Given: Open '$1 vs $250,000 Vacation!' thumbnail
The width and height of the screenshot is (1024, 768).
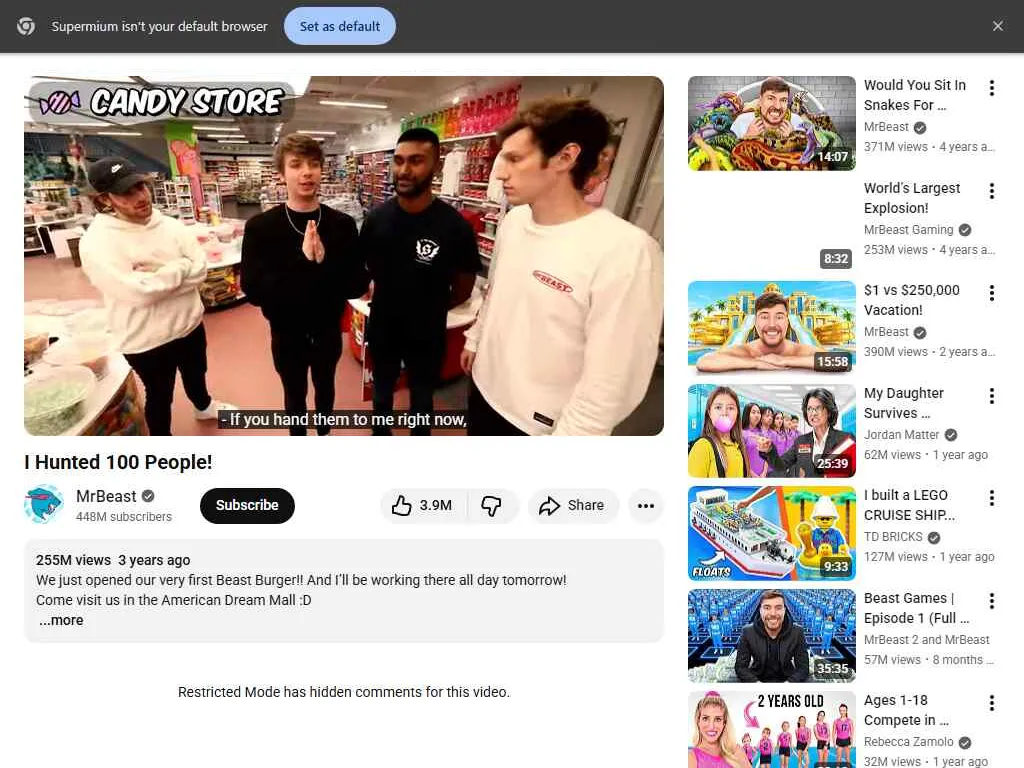Looking at the screenshot, I should [771, 328].
